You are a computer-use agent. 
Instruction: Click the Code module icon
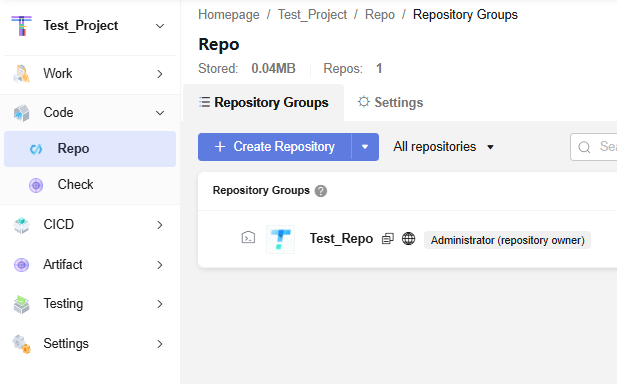[x=22, y=113]
